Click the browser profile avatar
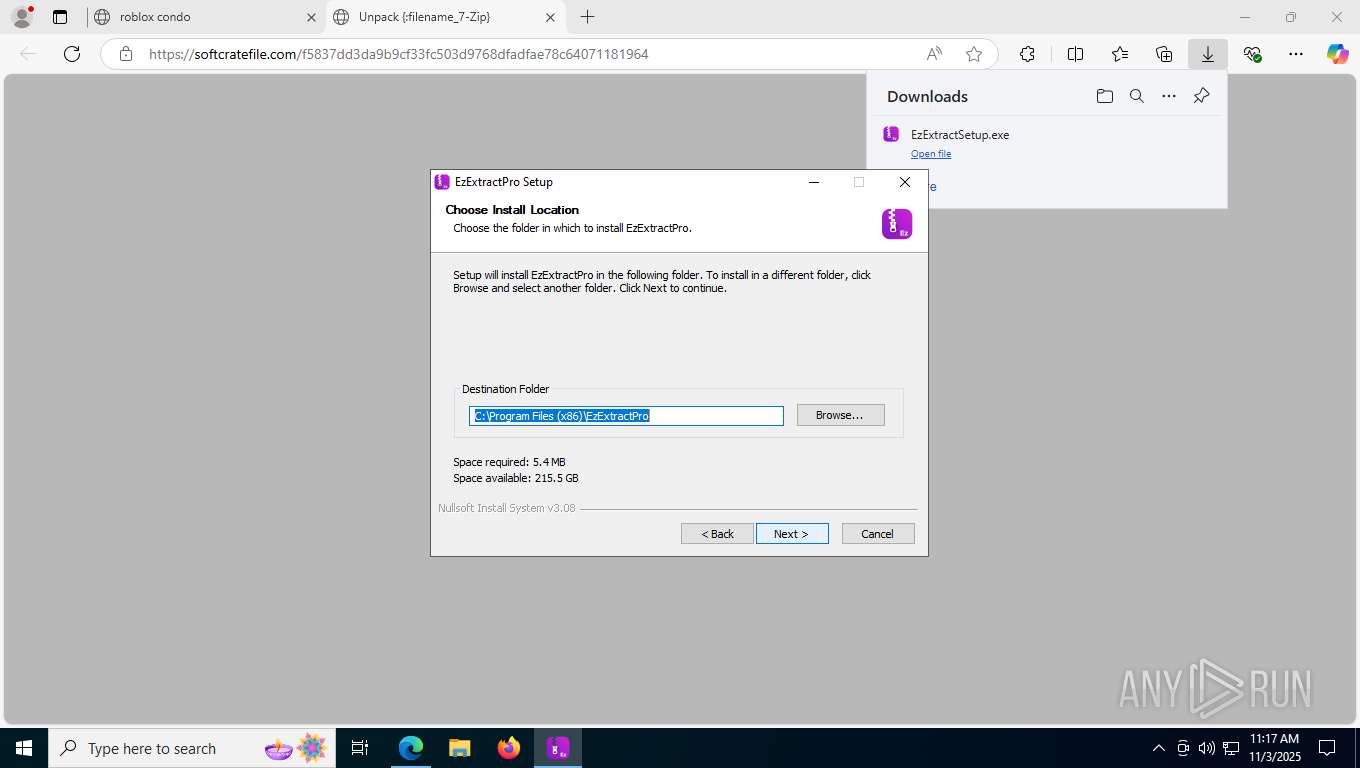 (x=22, y=17)
